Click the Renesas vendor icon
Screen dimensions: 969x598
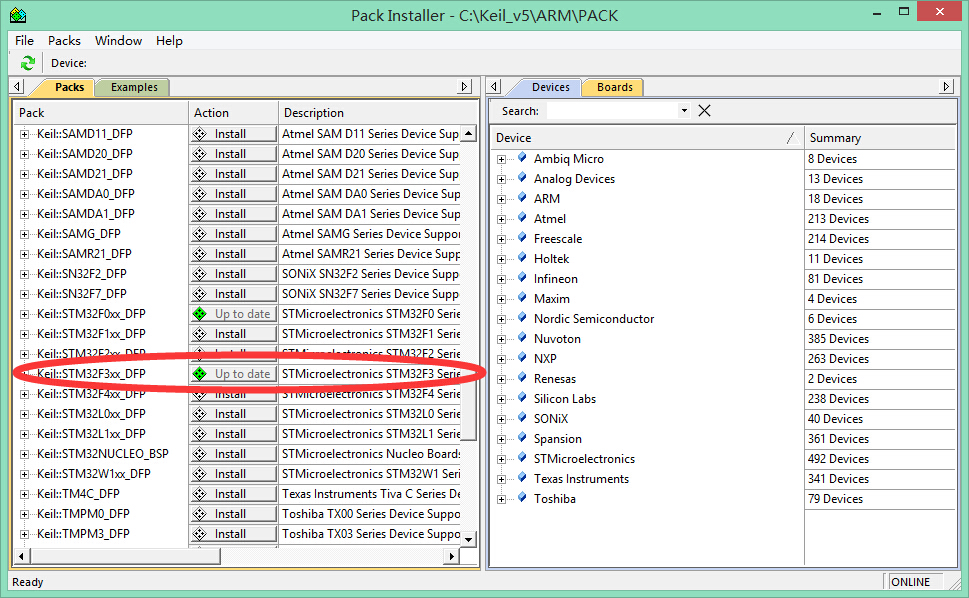(522, 377)
